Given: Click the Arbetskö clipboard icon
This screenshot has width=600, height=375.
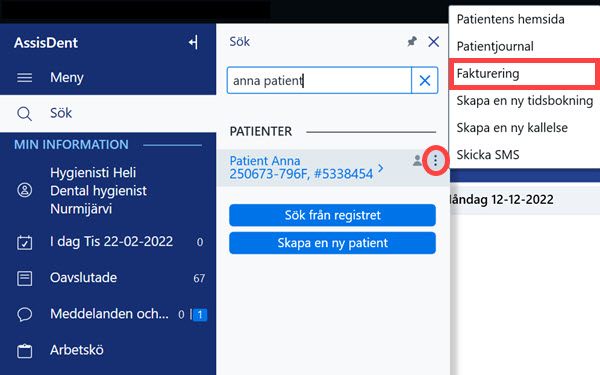Looking at the screenshot, I should [x=24, y=351].
